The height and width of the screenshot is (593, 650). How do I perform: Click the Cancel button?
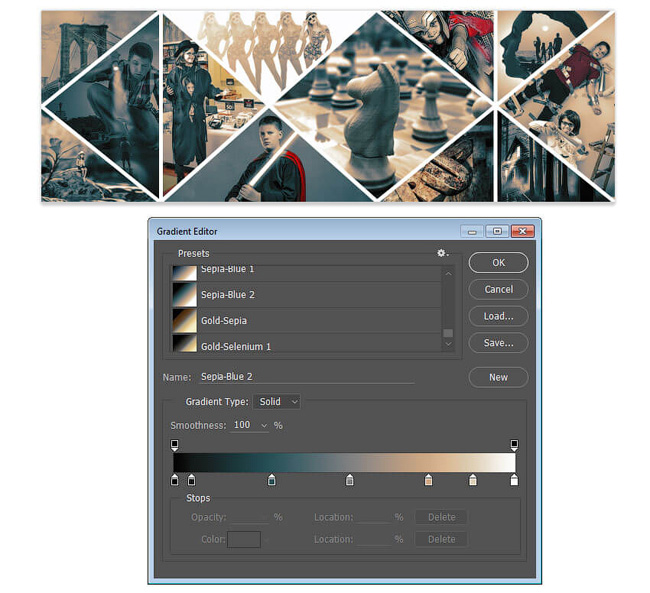point(498,289)
